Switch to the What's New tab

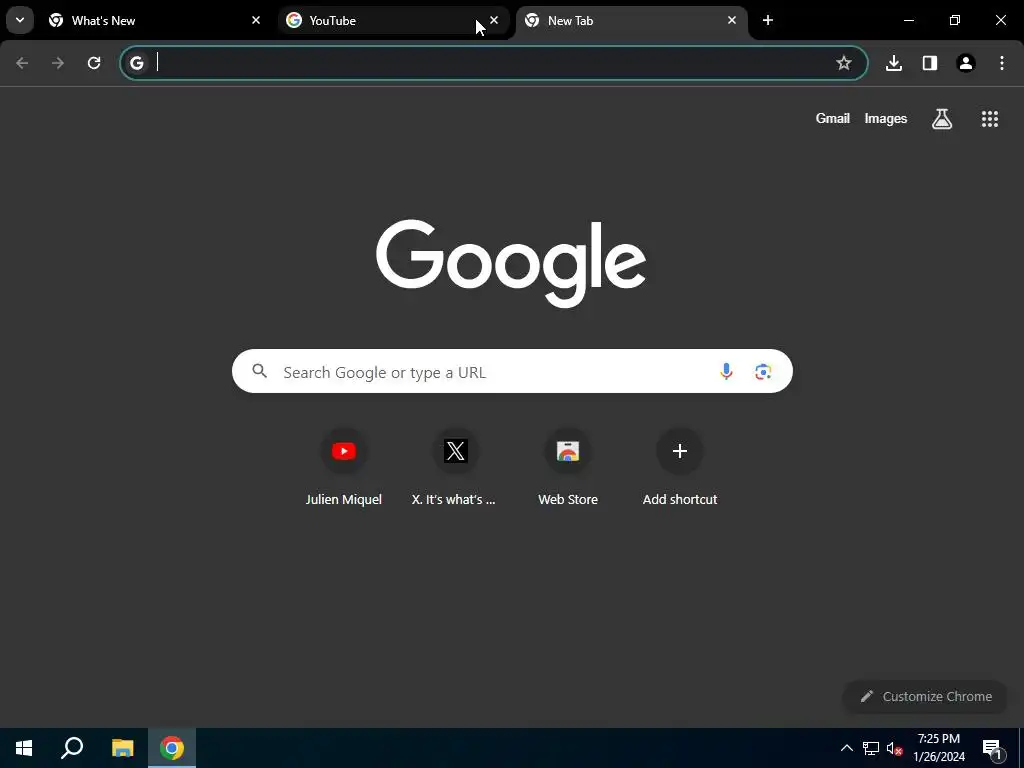coord(154,20)
